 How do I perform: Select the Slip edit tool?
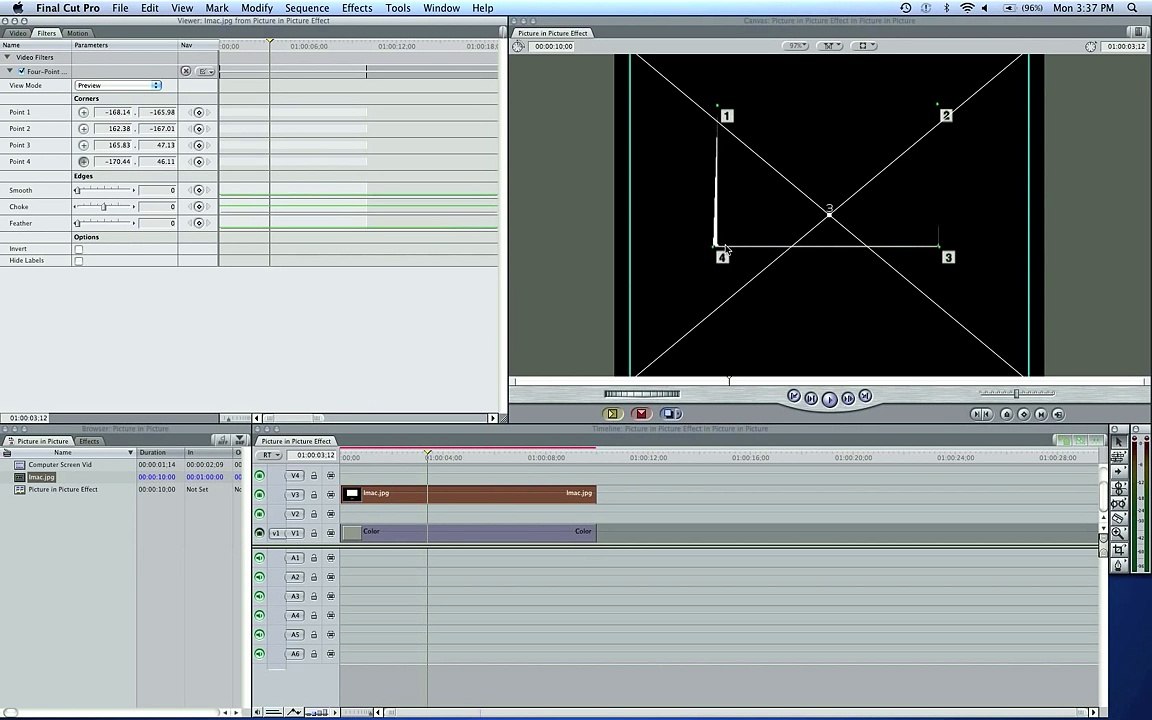pyautogui.click(x=1118, y=503)
